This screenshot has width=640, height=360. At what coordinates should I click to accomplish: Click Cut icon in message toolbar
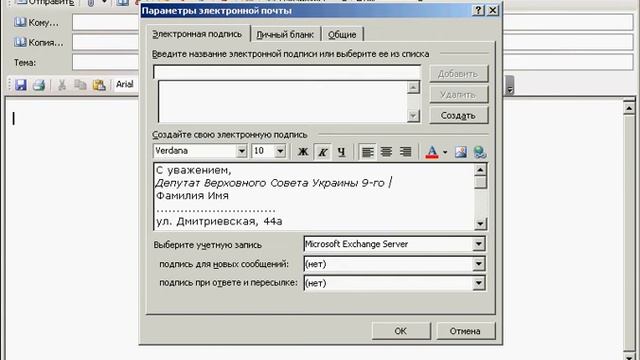(x=62, y=85)
